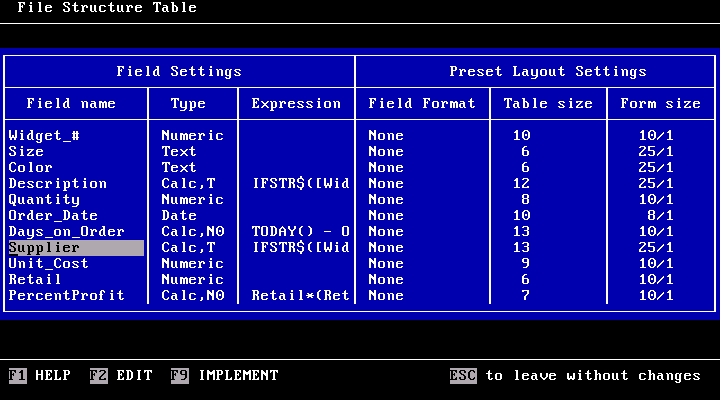Click form size 10/1 for Widget_#
This screenshot has height=400, width=720.
[x=656, y=135]
